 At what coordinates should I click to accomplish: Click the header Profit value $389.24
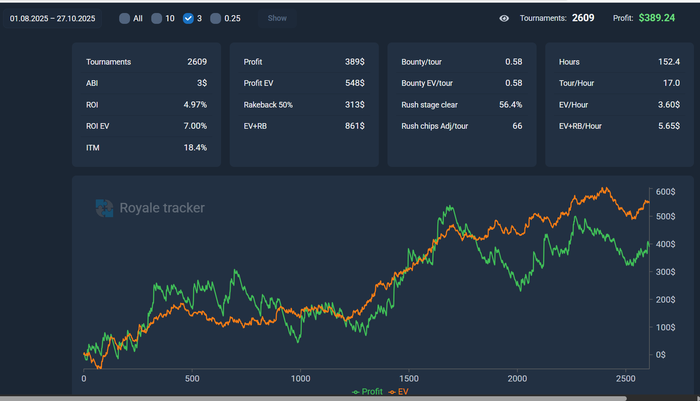pyautogui.click(x=657, y=18)
